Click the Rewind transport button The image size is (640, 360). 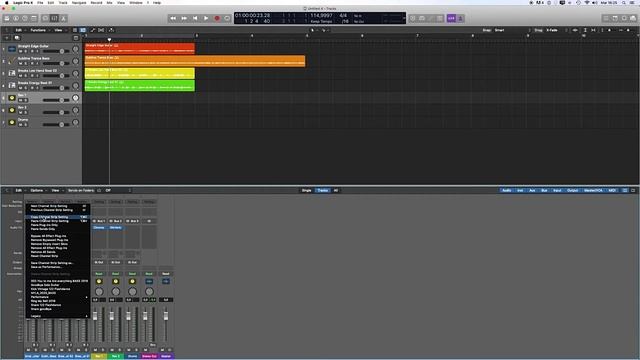tap(173, 18)
